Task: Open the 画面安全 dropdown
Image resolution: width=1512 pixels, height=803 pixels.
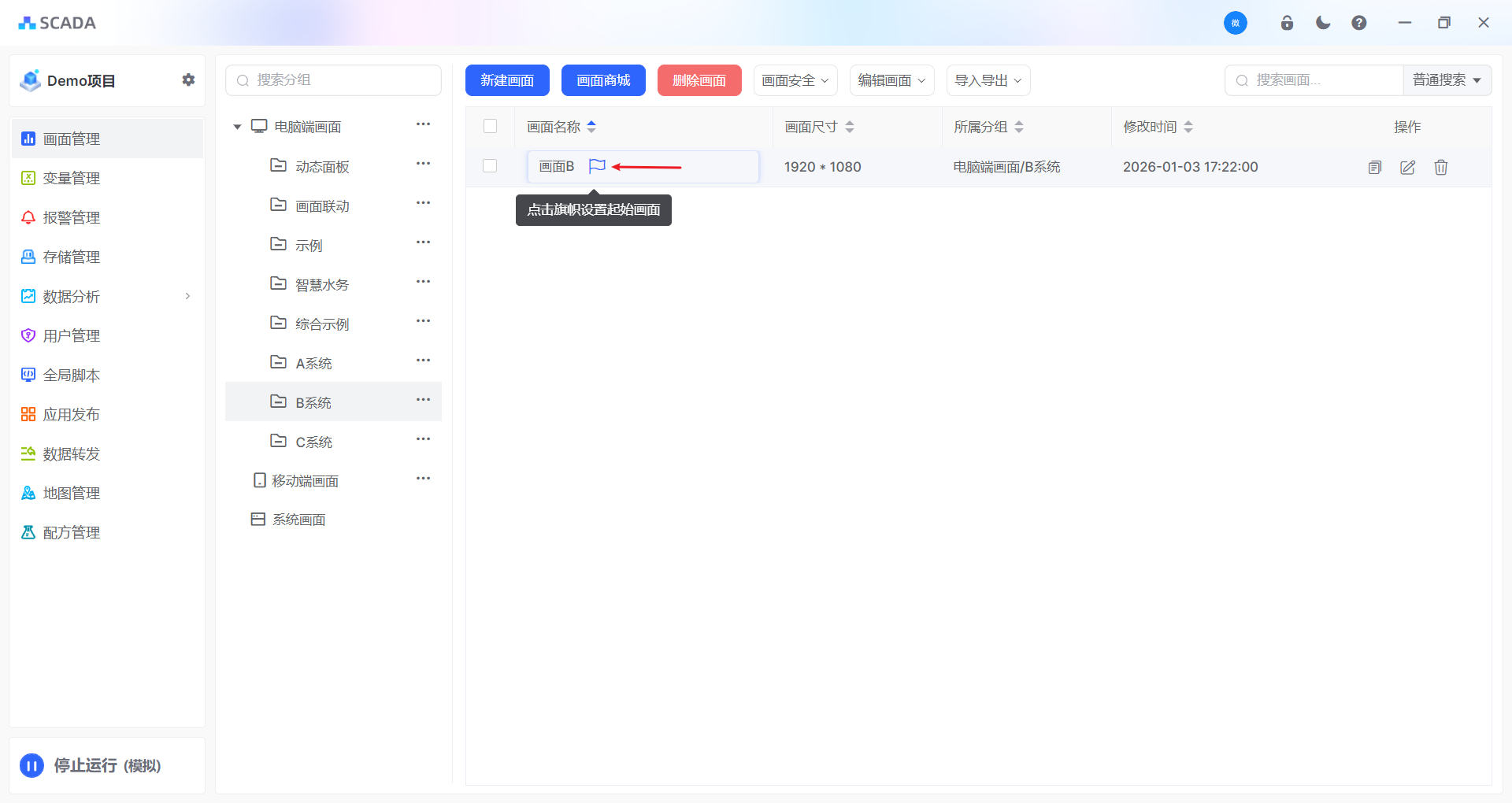Action: click(795, 80)
